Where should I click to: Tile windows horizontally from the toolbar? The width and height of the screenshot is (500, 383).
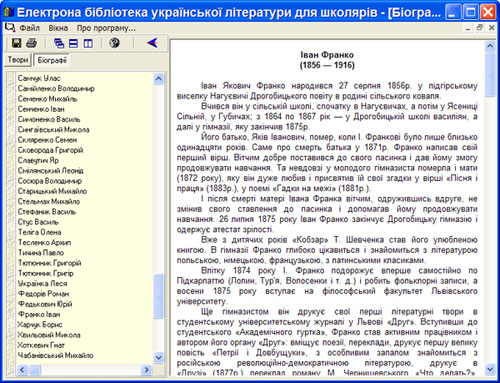coord(73,43)
